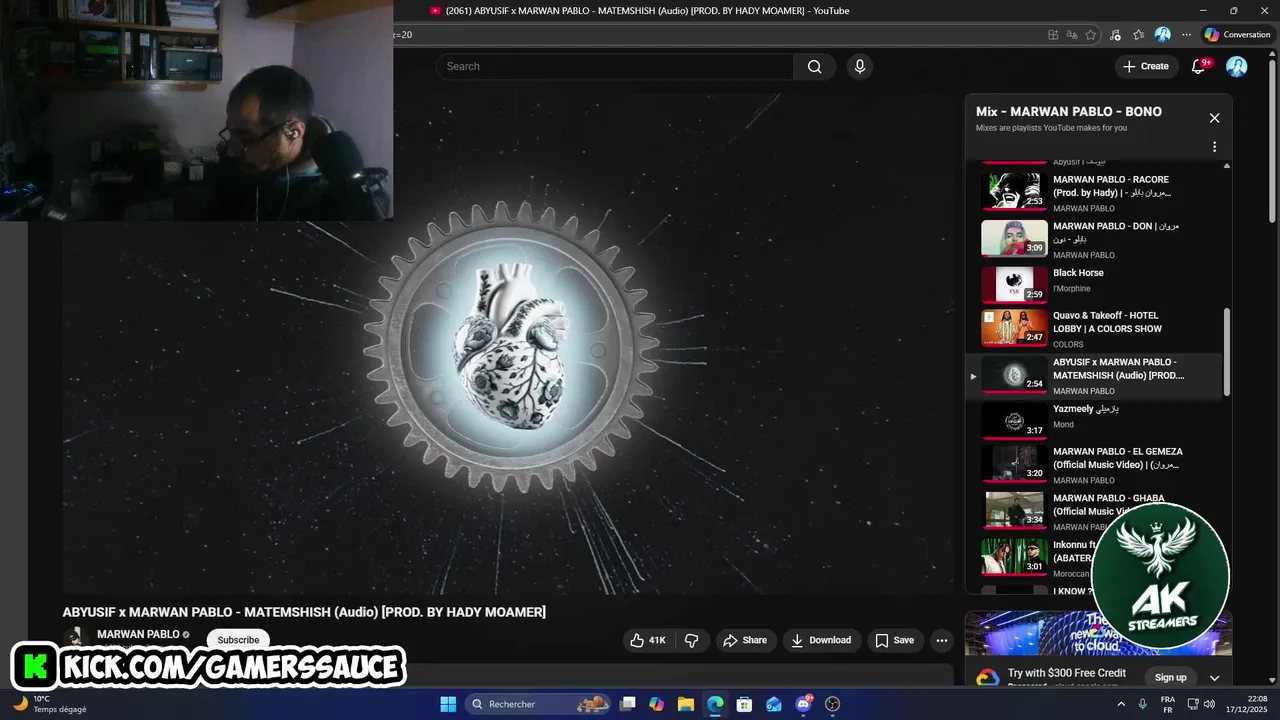Play MARWAN PABLO - GHABA thumbnail
This screenshot has height=720, width=1280.
coord(1014,510)
